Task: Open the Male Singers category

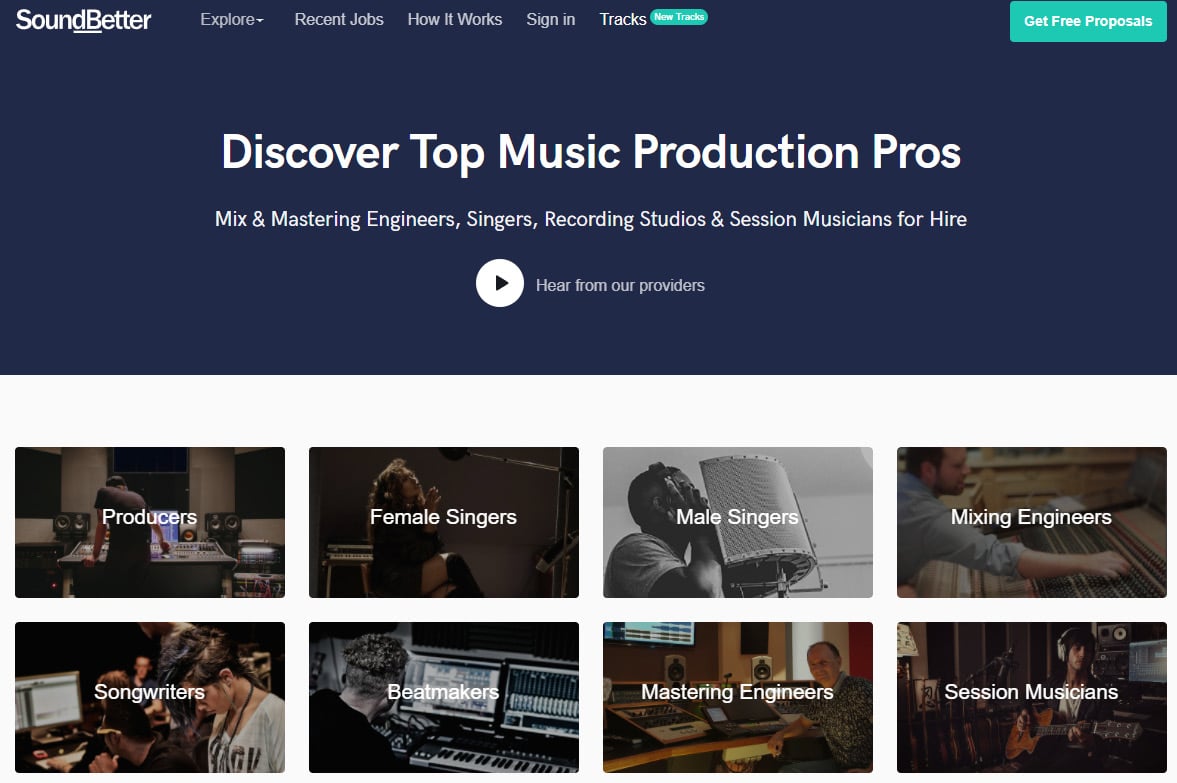Action: coord(737,522)
